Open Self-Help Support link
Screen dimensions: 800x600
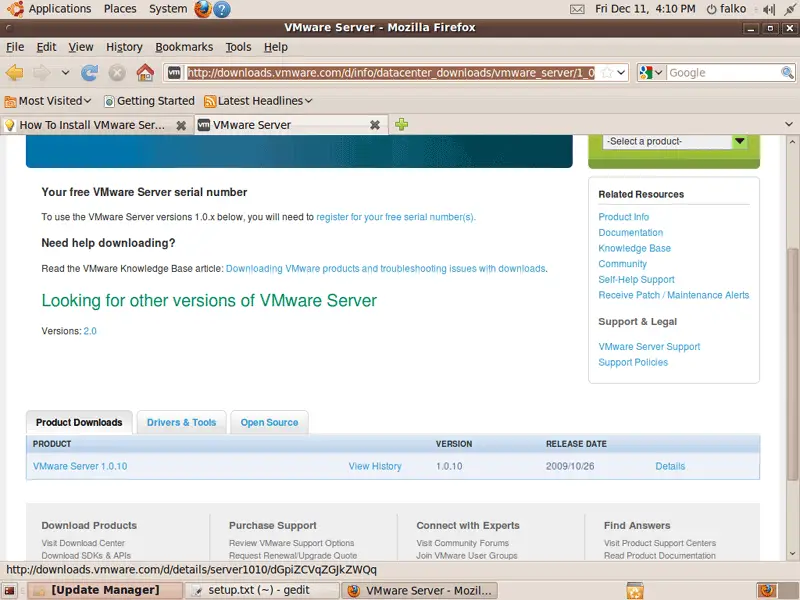636,280
